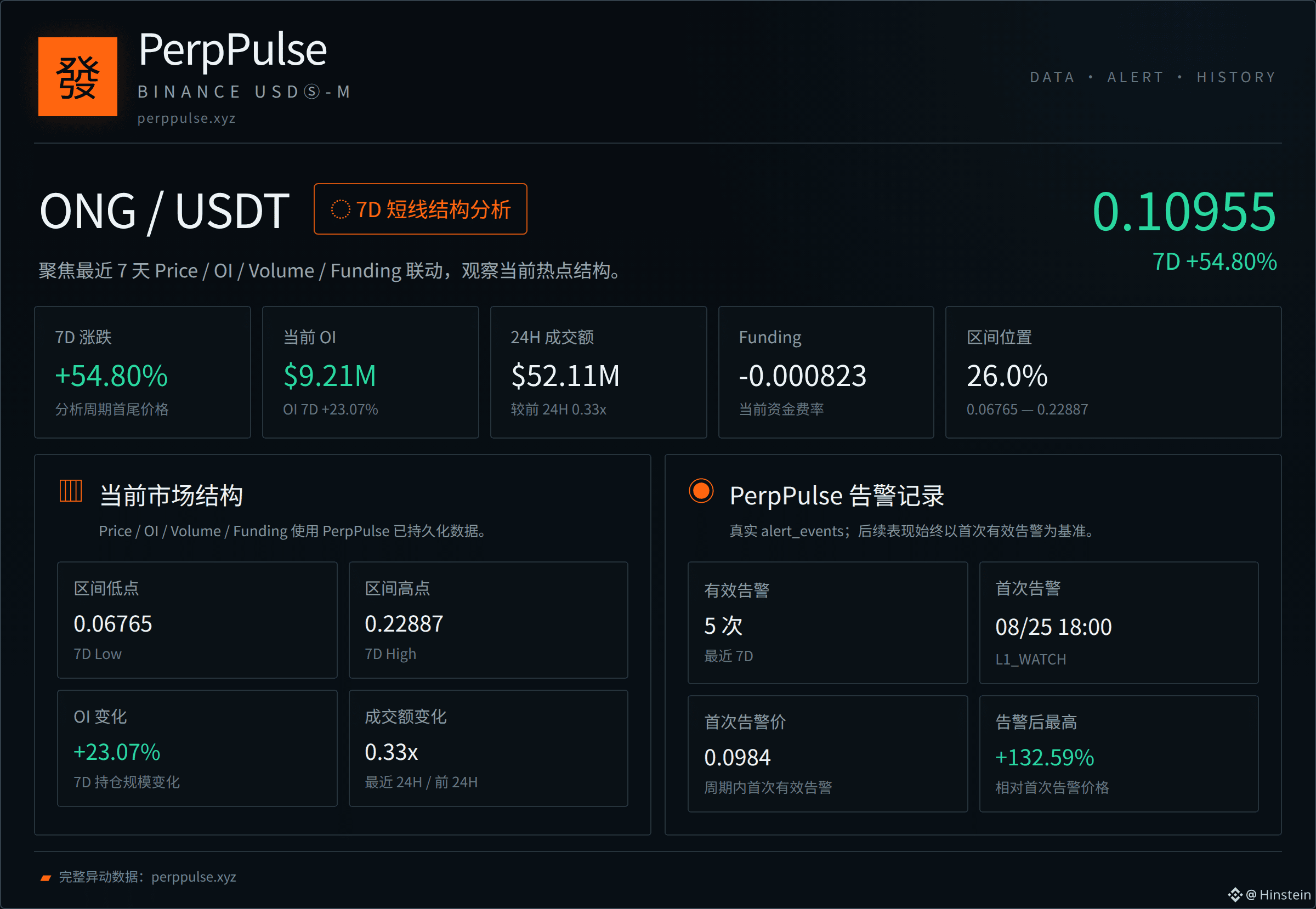Select the +23.07% value in the OI 变化 card

[117, 752]
